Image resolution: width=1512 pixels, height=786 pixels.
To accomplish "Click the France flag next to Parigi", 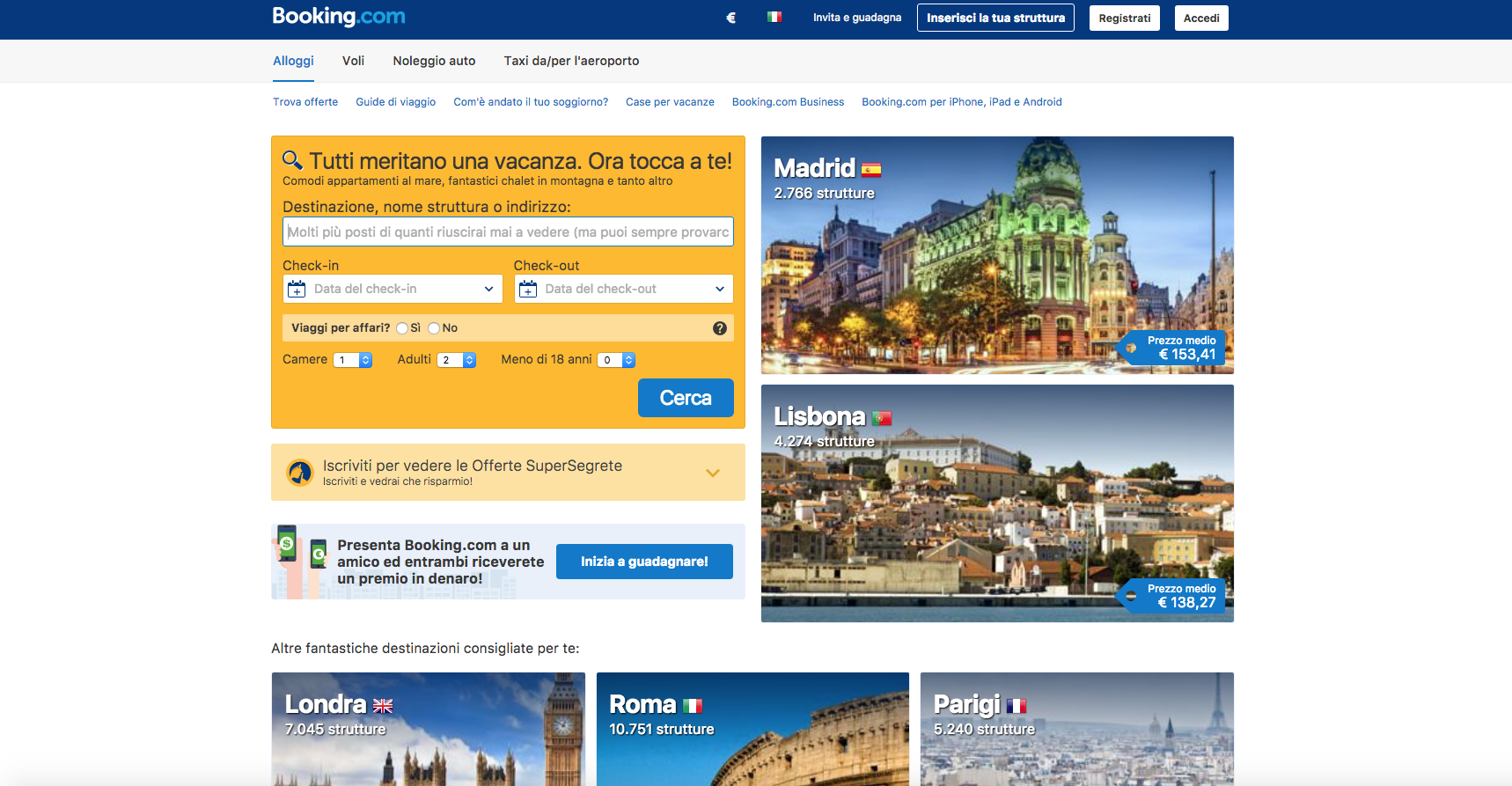I will [1017, 706].
